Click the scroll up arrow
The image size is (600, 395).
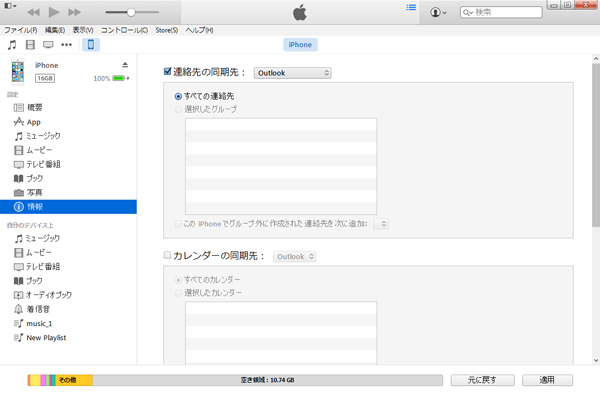596,59
